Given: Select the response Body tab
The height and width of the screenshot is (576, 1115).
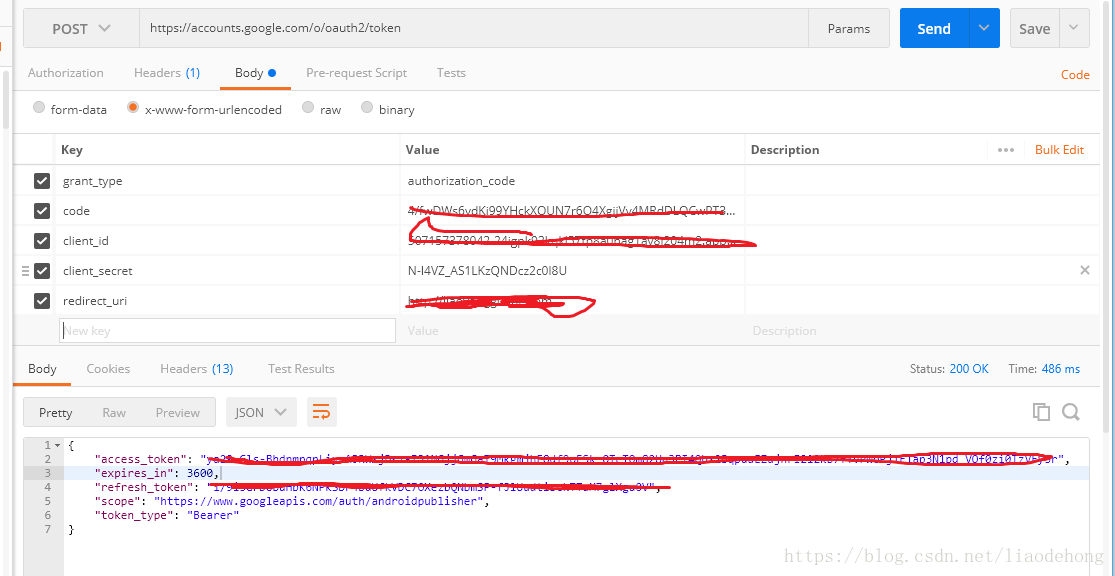Looking at the screenshot, I should pos(42,368).
